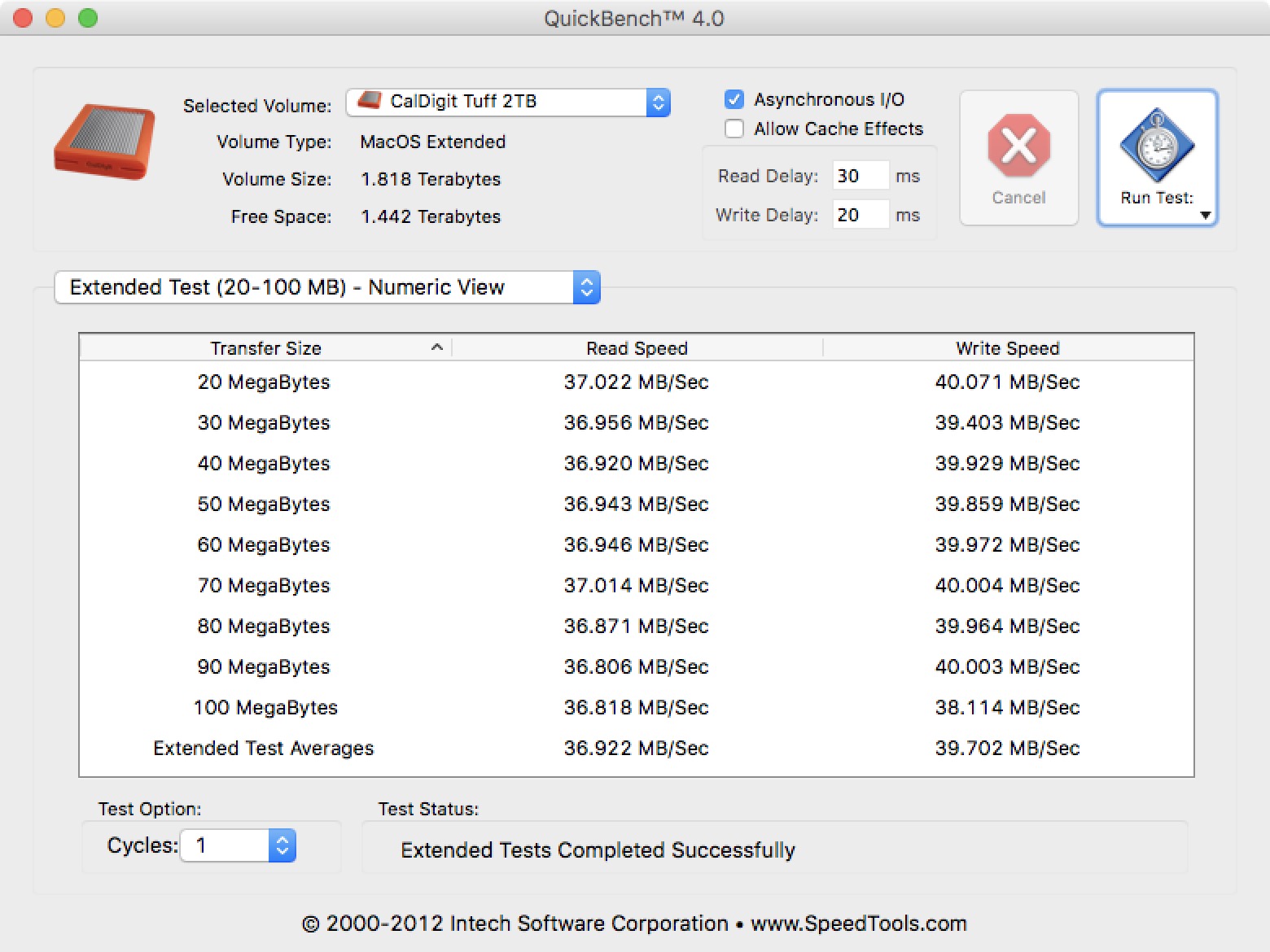The width and height of the screenshot is (1270, 952).
Task: Sort by Write Speed column header
Action: (x=1007, y=348)
